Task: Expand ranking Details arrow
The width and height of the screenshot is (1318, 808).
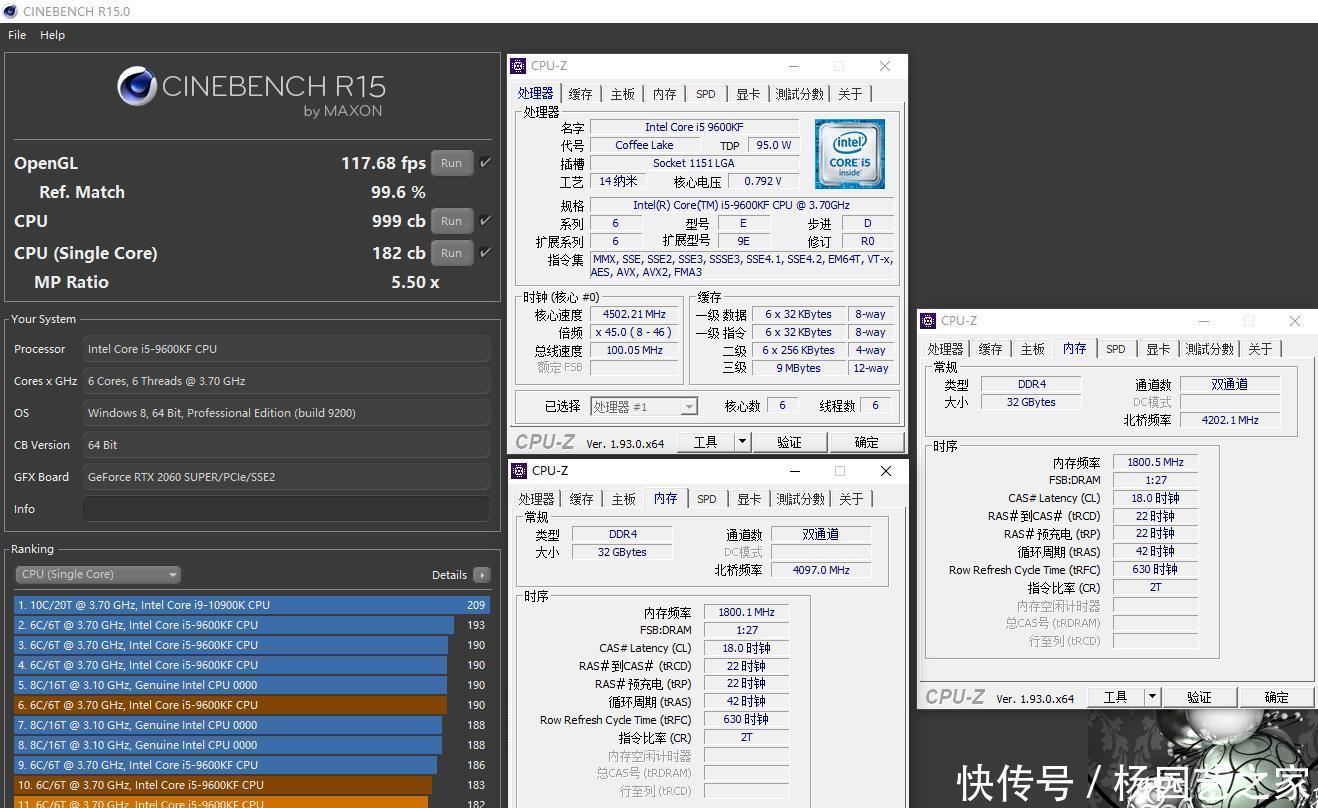Action: 482,575
